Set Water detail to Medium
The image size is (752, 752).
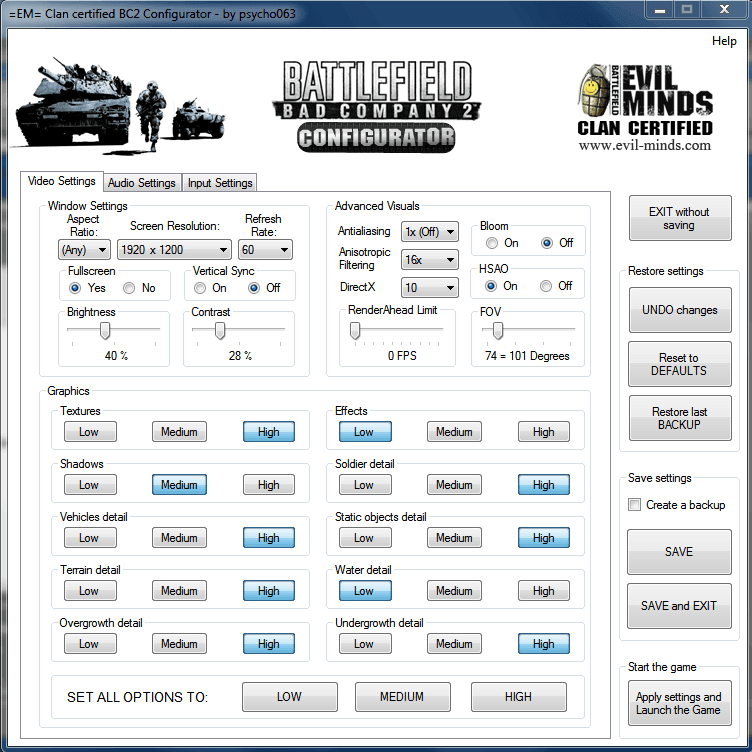point(454,591)
